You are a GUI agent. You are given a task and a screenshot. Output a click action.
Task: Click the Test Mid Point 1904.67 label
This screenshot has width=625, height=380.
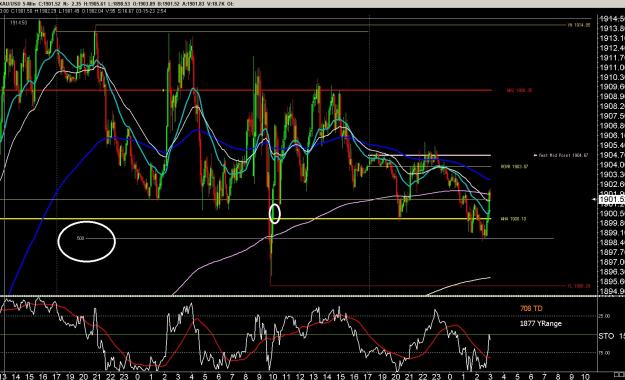pos(563,155)
